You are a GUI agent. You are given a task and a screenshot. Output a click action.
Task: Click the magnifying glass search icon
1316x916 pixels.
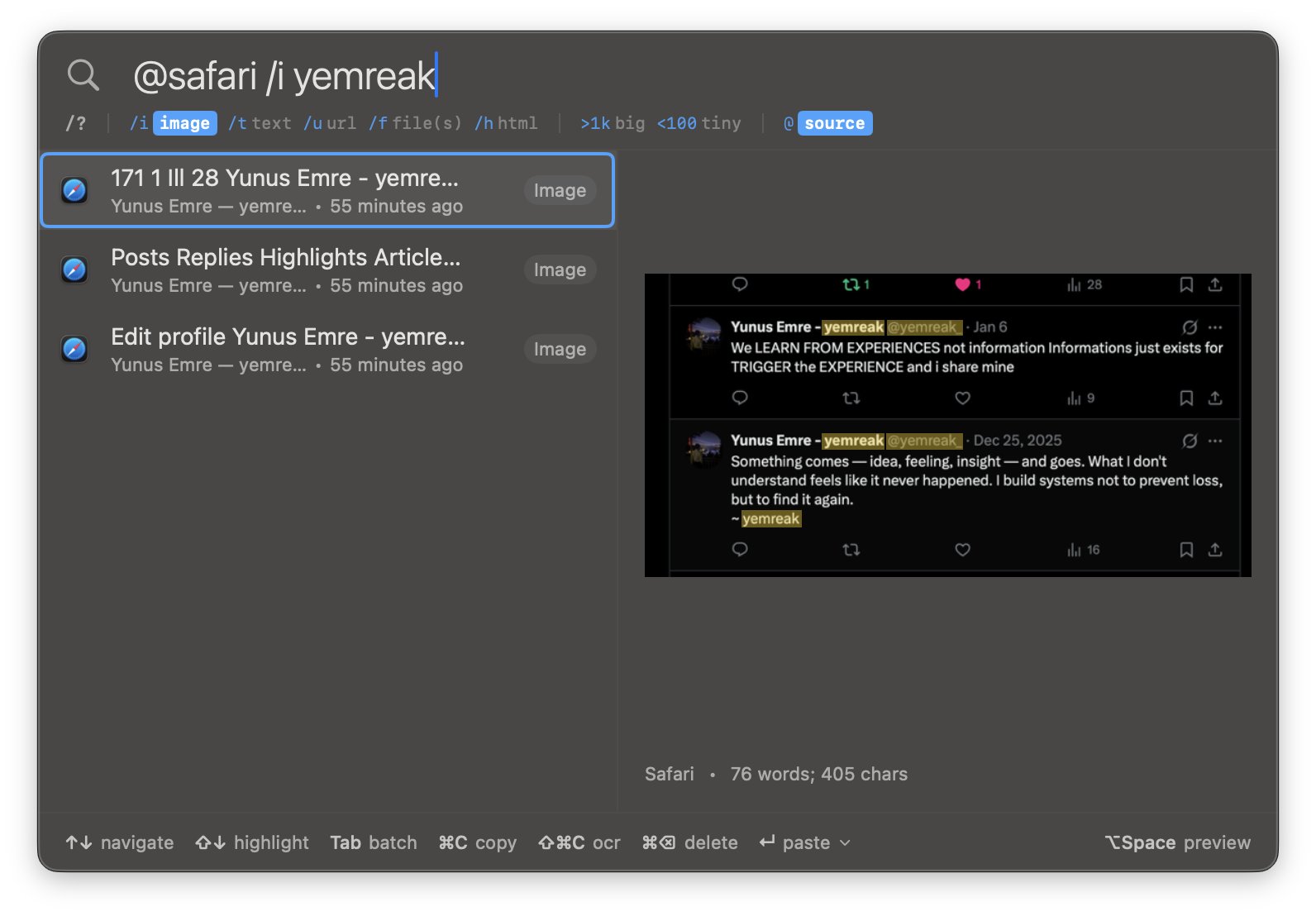coord(83,75)
